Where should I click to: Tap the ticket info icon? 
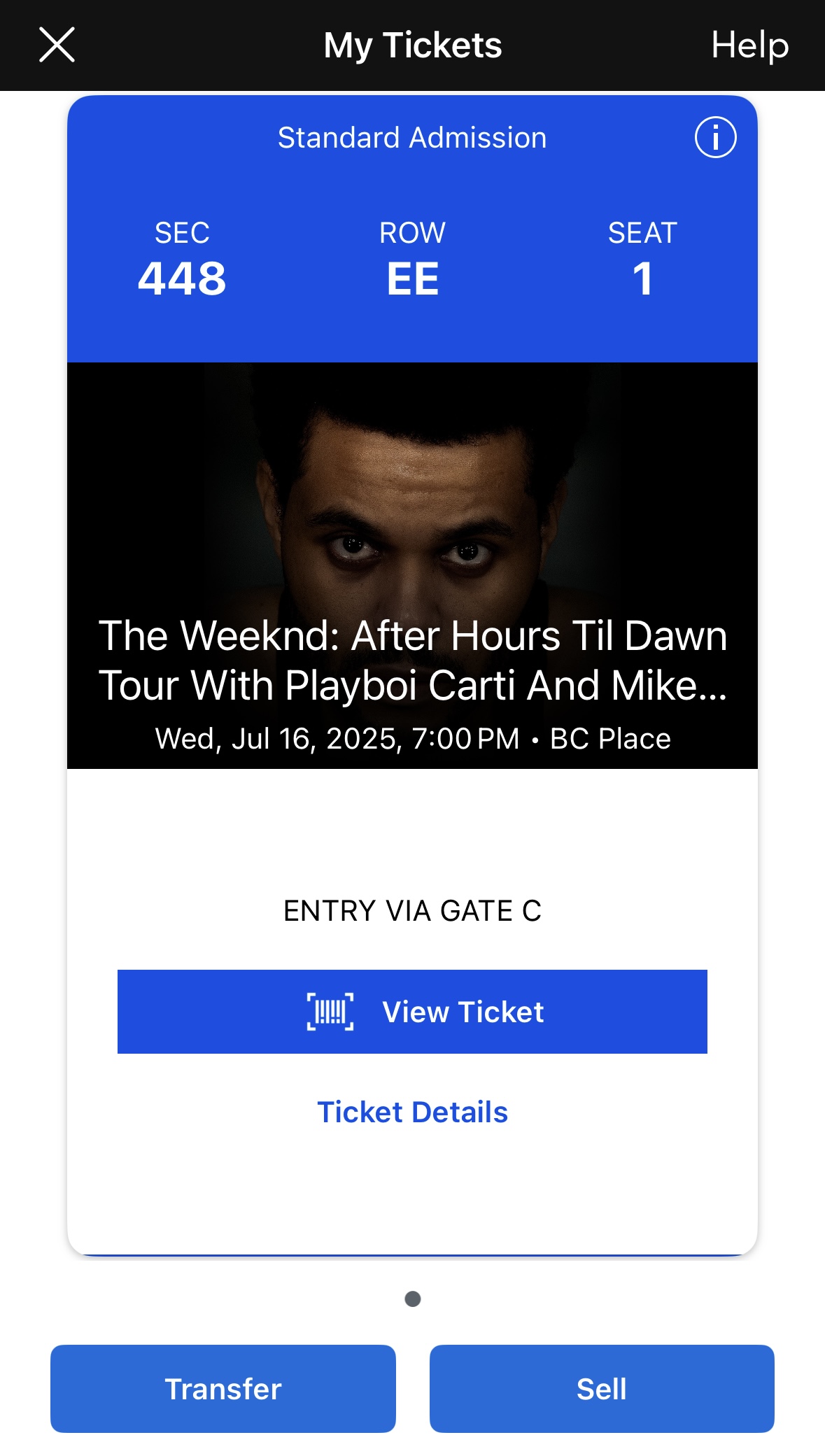pyautogui.click(x=715, y=137)
